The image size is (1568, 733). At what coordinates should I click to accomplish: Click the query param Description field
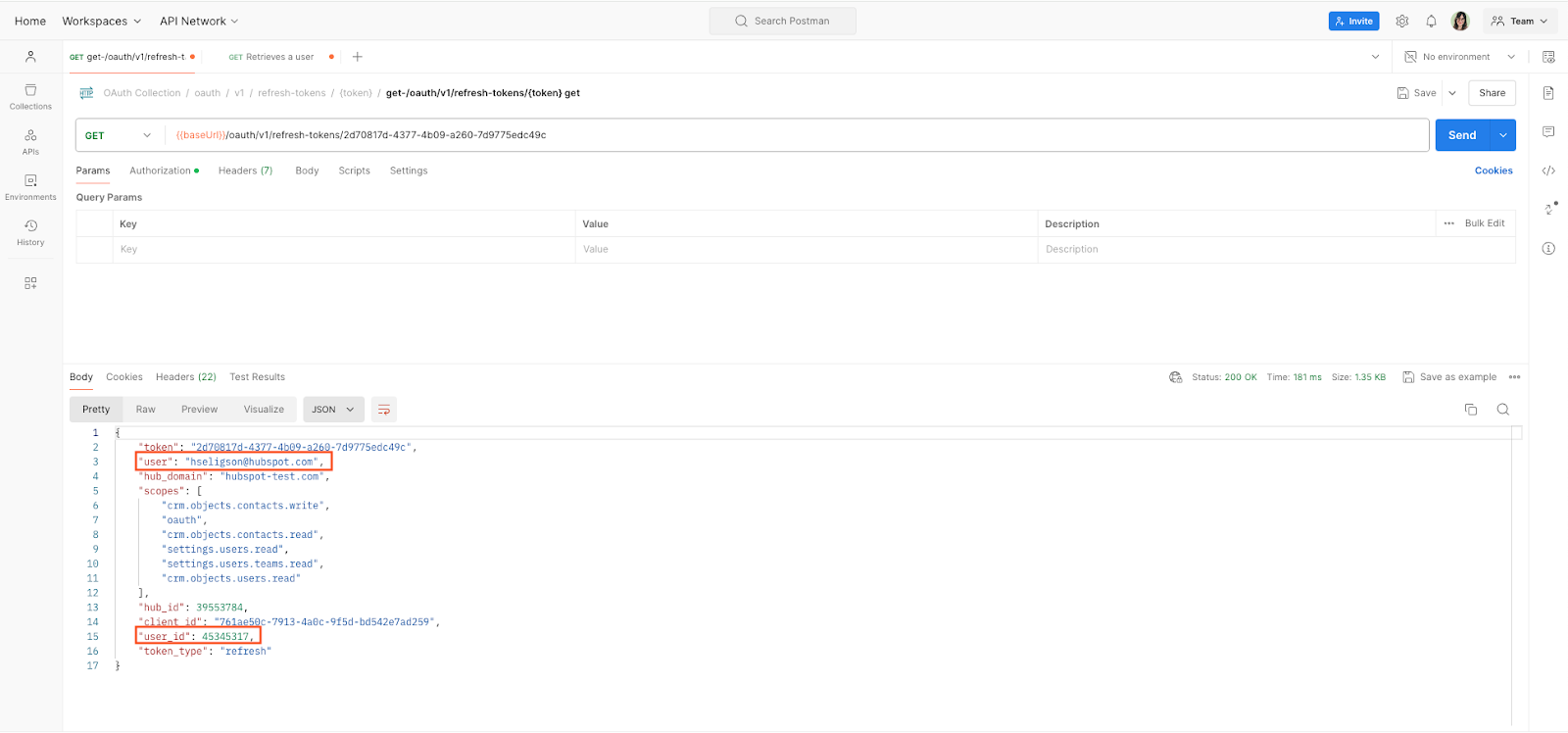coord(1276,250)
